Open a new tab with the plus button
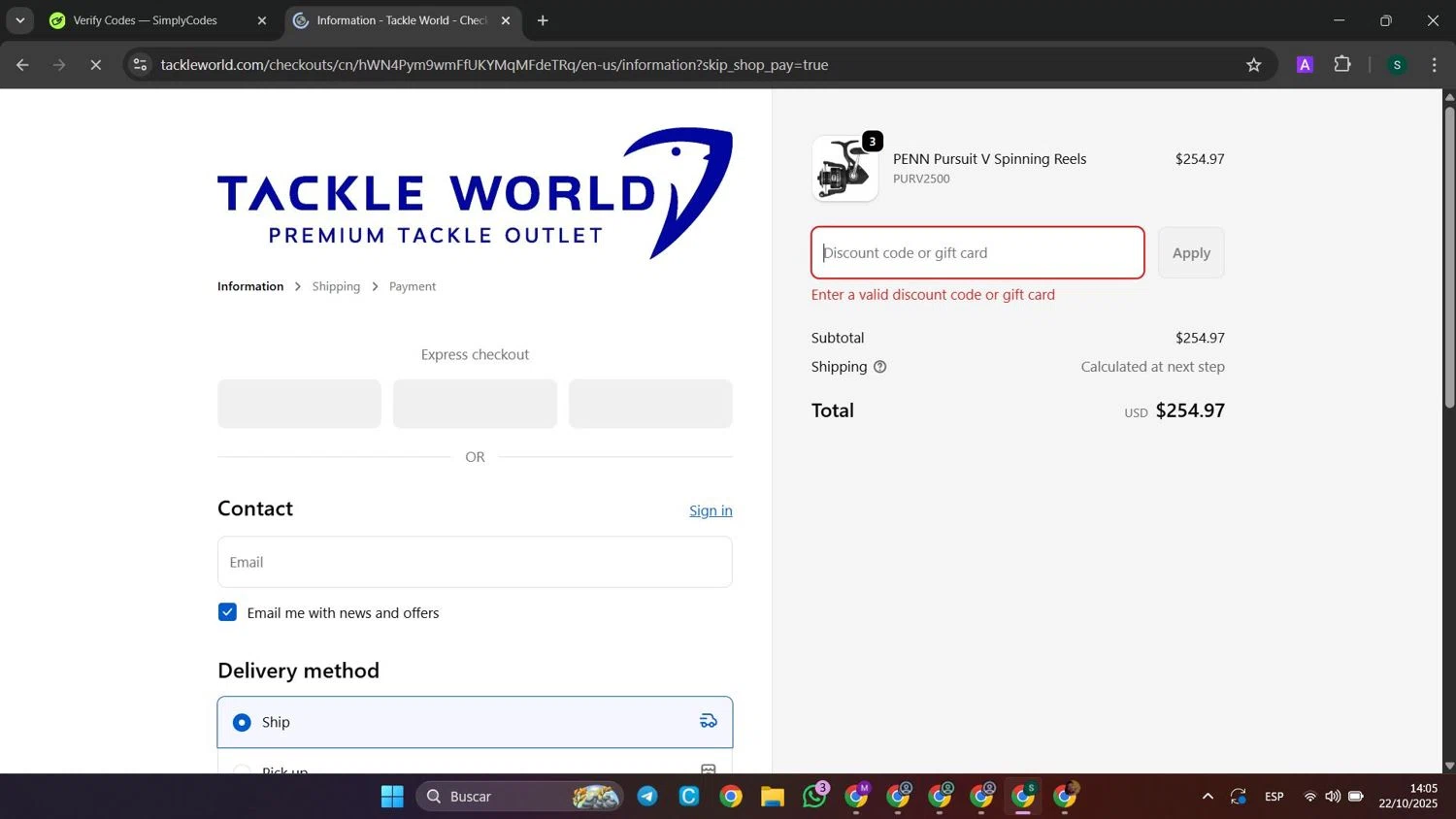Image resolution: width=1456 pixels, height=819 pixels. pos(543,20)
